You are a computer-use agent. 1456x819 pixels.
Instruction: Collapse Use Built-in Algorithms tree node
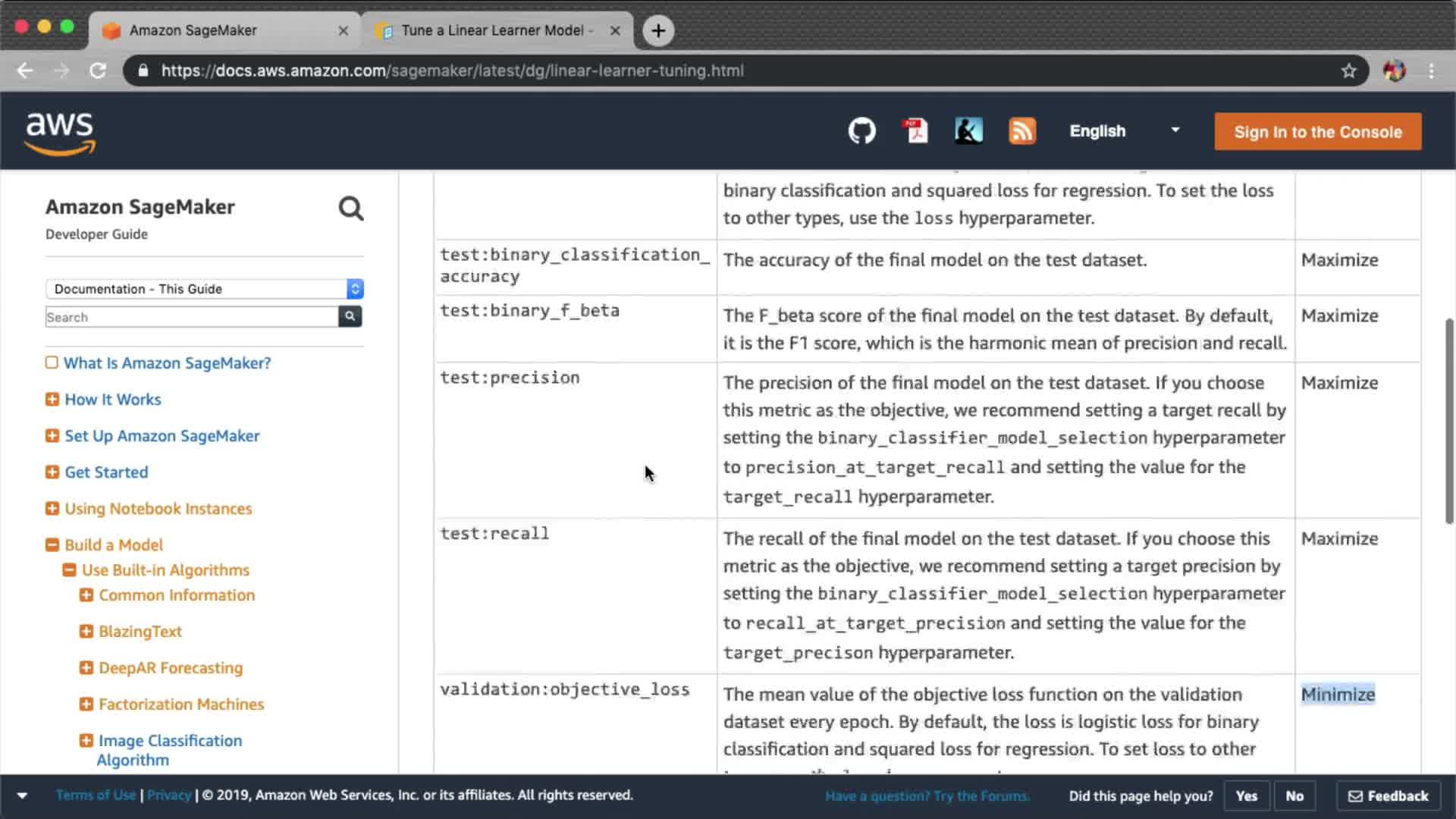pyautogui.click(x=69, y=570)
